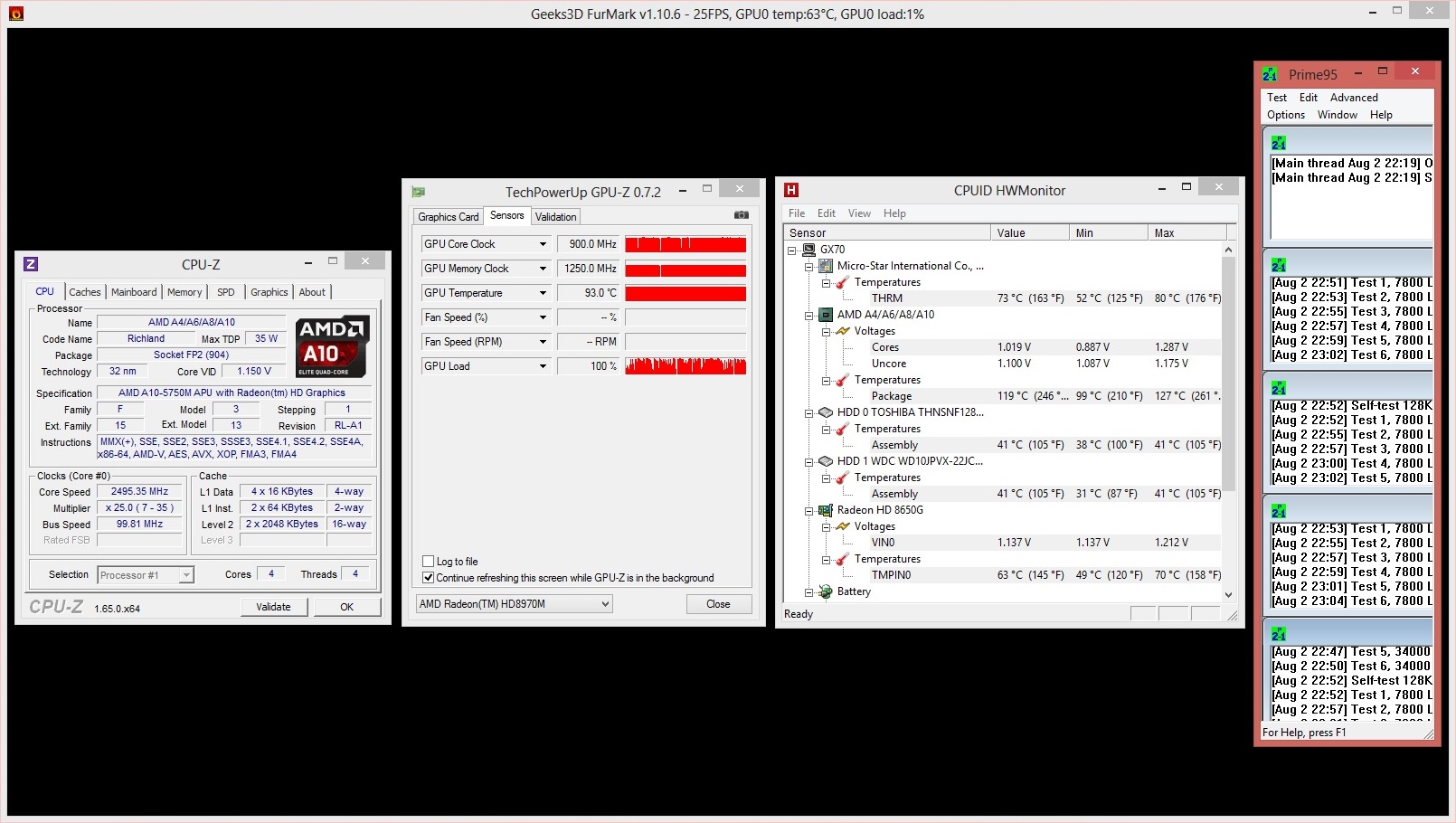This screenshot has height=823, width=1456.
Task: Open the GPU Core Clock sensor dropdown
Action: click(x=543, y=244)
